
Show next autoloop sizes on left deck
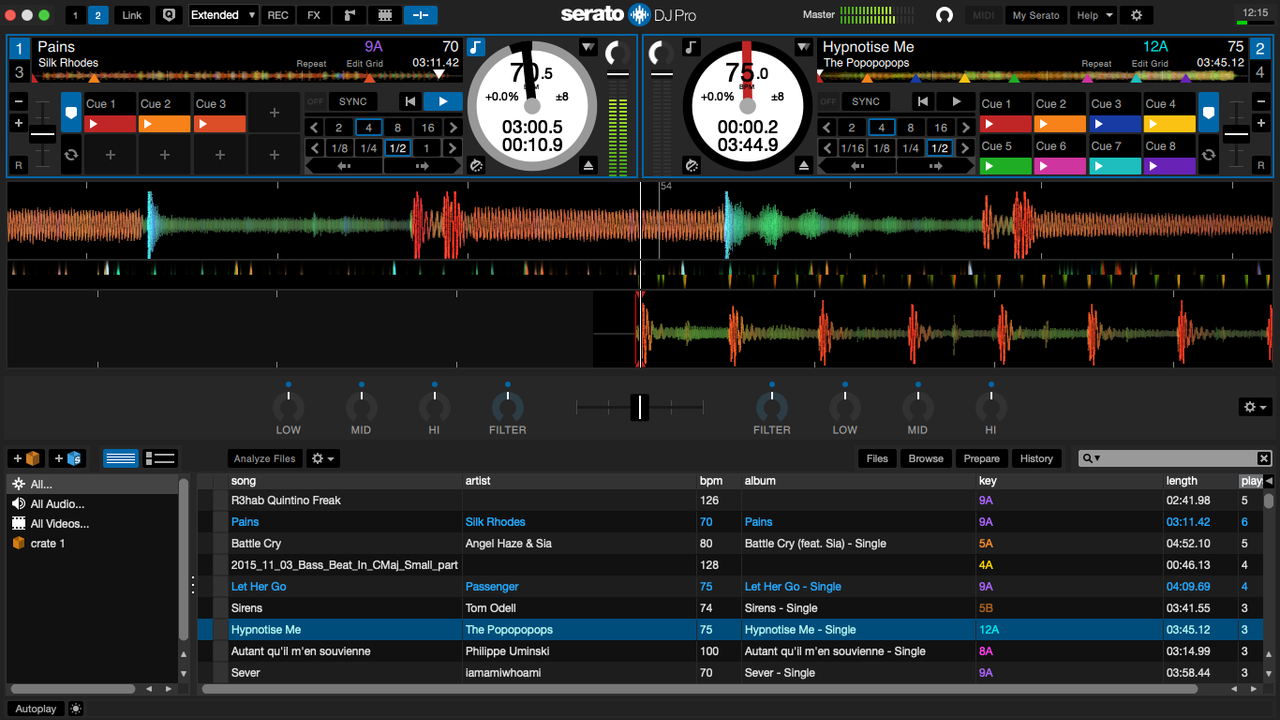coord(454,128)
